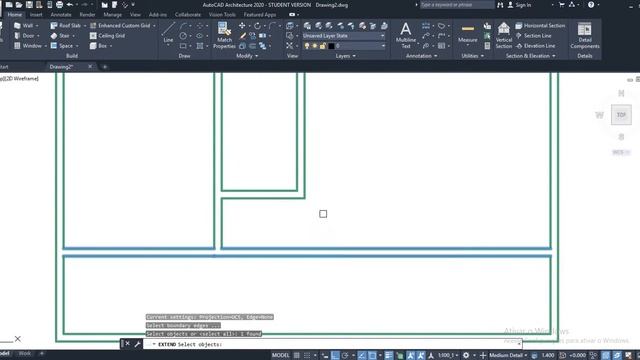640x360 pixels.
Task: Select the Space tool
Action: click(62, 46)
